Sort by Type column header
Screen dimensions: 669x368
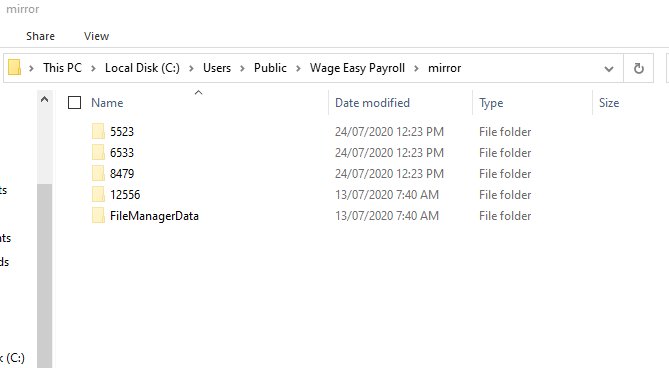pos(491,103)
